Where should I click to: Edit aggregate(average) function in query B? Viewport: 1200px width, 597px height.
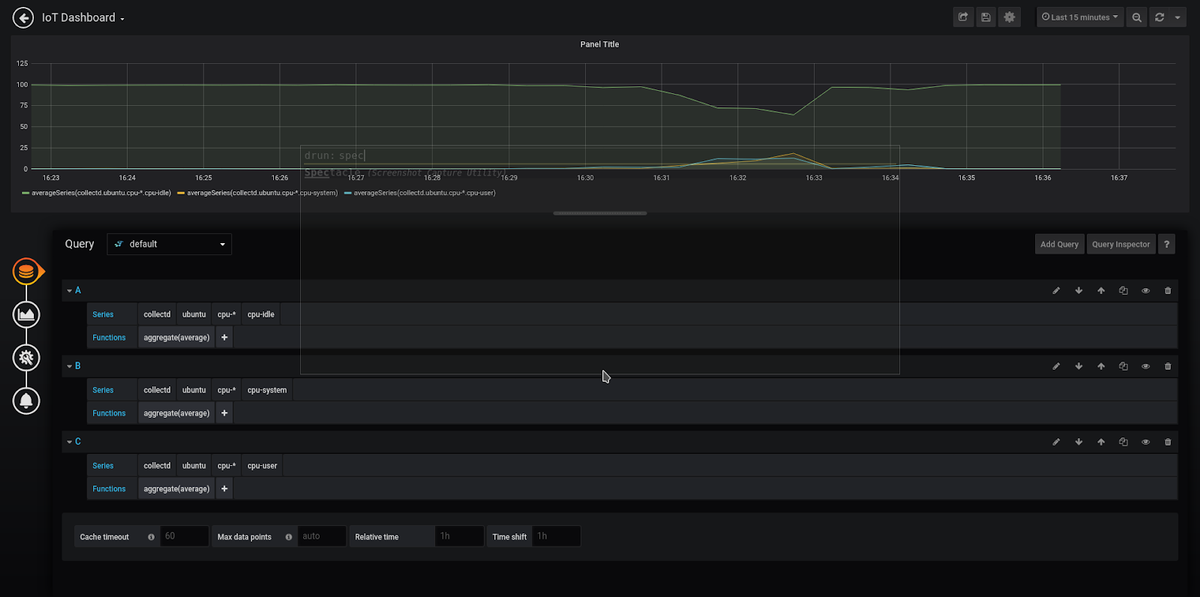click(x=177, y=413)
